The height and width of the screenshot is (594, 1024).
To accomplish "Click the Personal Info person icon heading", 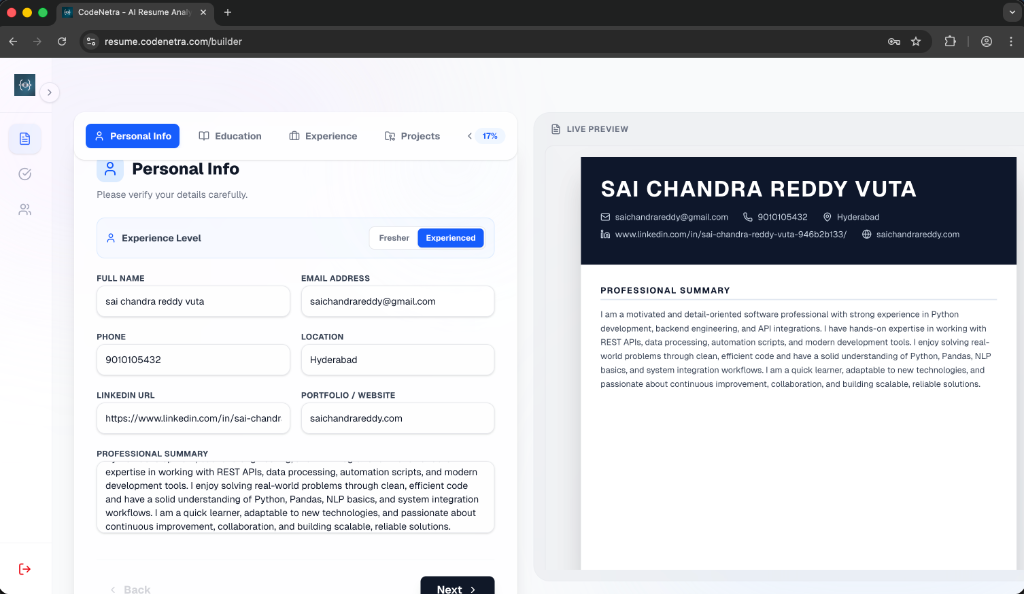I will click(110, 169).
